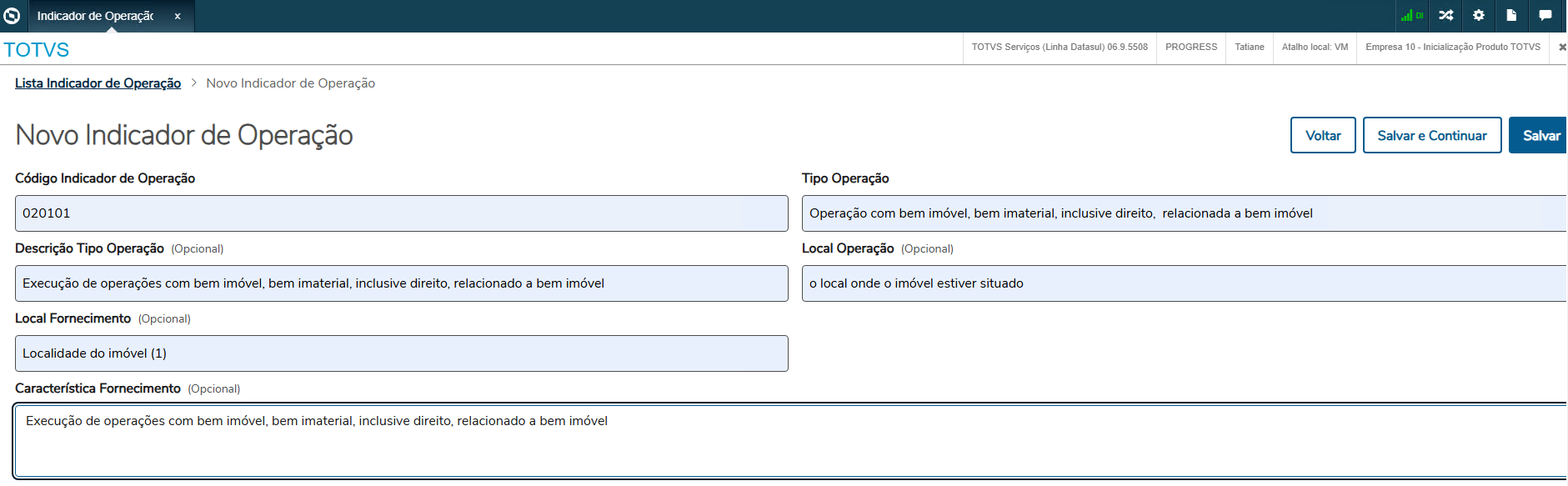This screenshot has width=1568, height=486.
Task: Click the Voltar button
Action: coord(1323,135)
